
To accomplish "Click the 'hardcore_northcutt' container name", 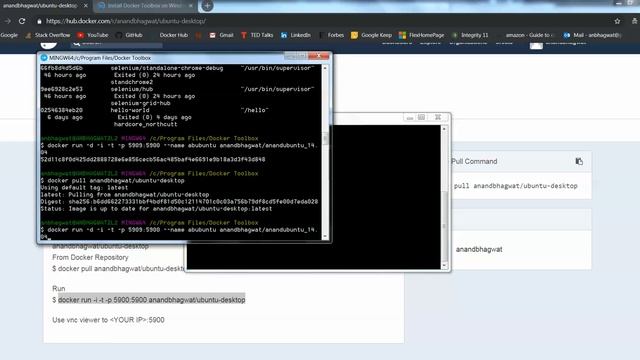I will (145, 124).
